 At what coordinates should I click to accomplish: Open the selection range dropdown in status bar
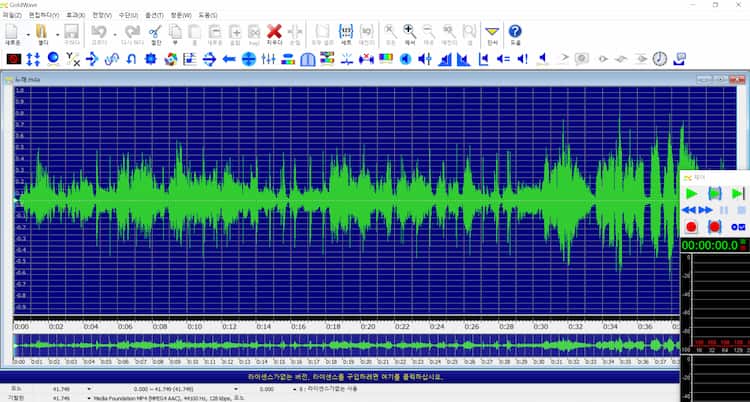235,389
